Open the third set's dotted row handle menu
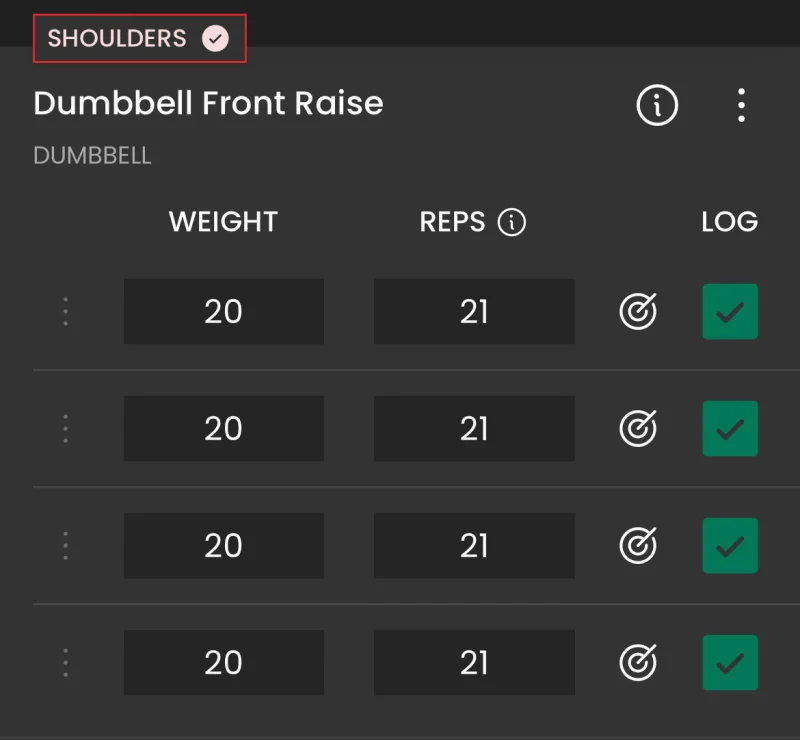The width and height of the screenshot is (800, 740). tap(65, 545)
